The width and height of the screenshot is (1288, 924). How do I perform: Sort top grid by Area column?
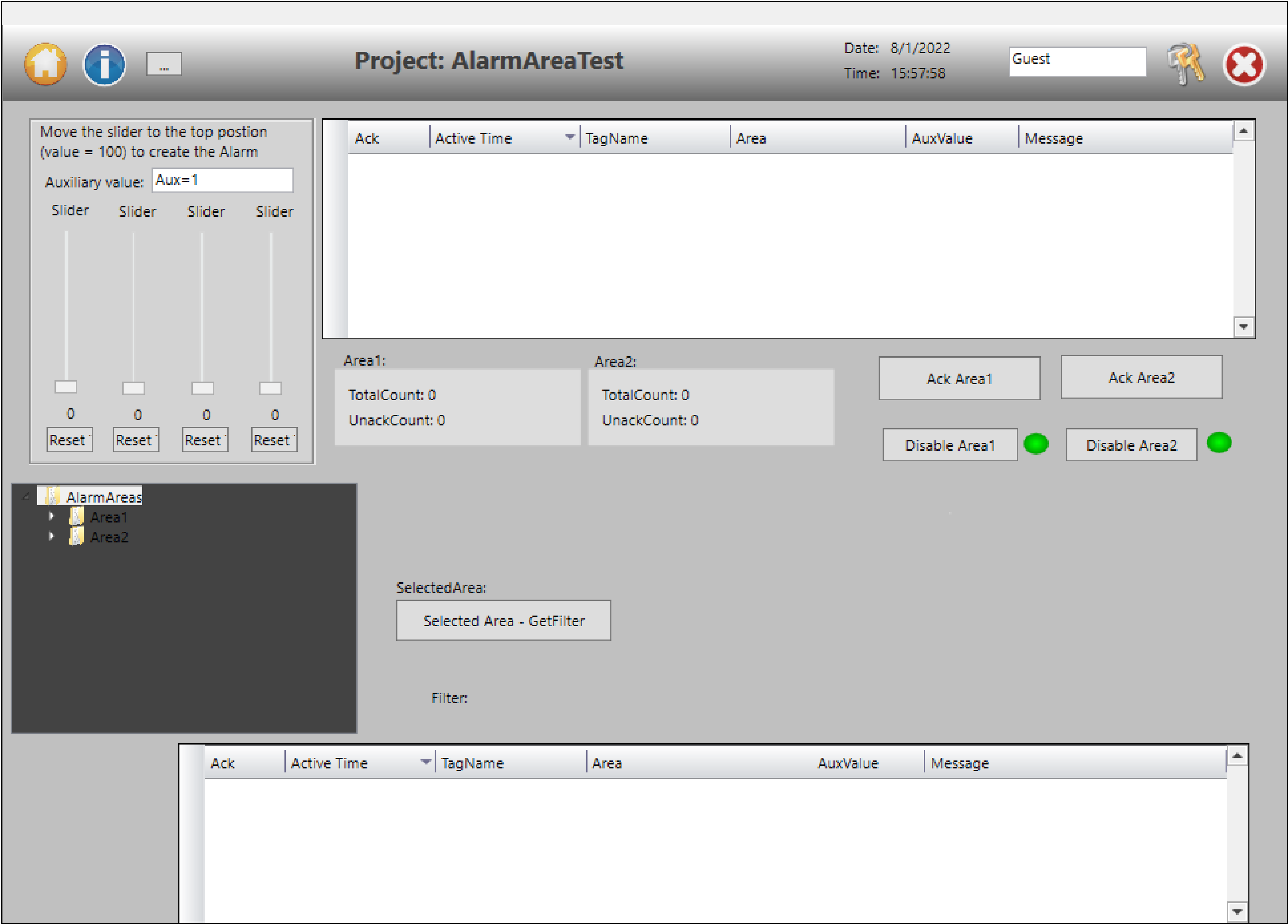tap(818, 138)
